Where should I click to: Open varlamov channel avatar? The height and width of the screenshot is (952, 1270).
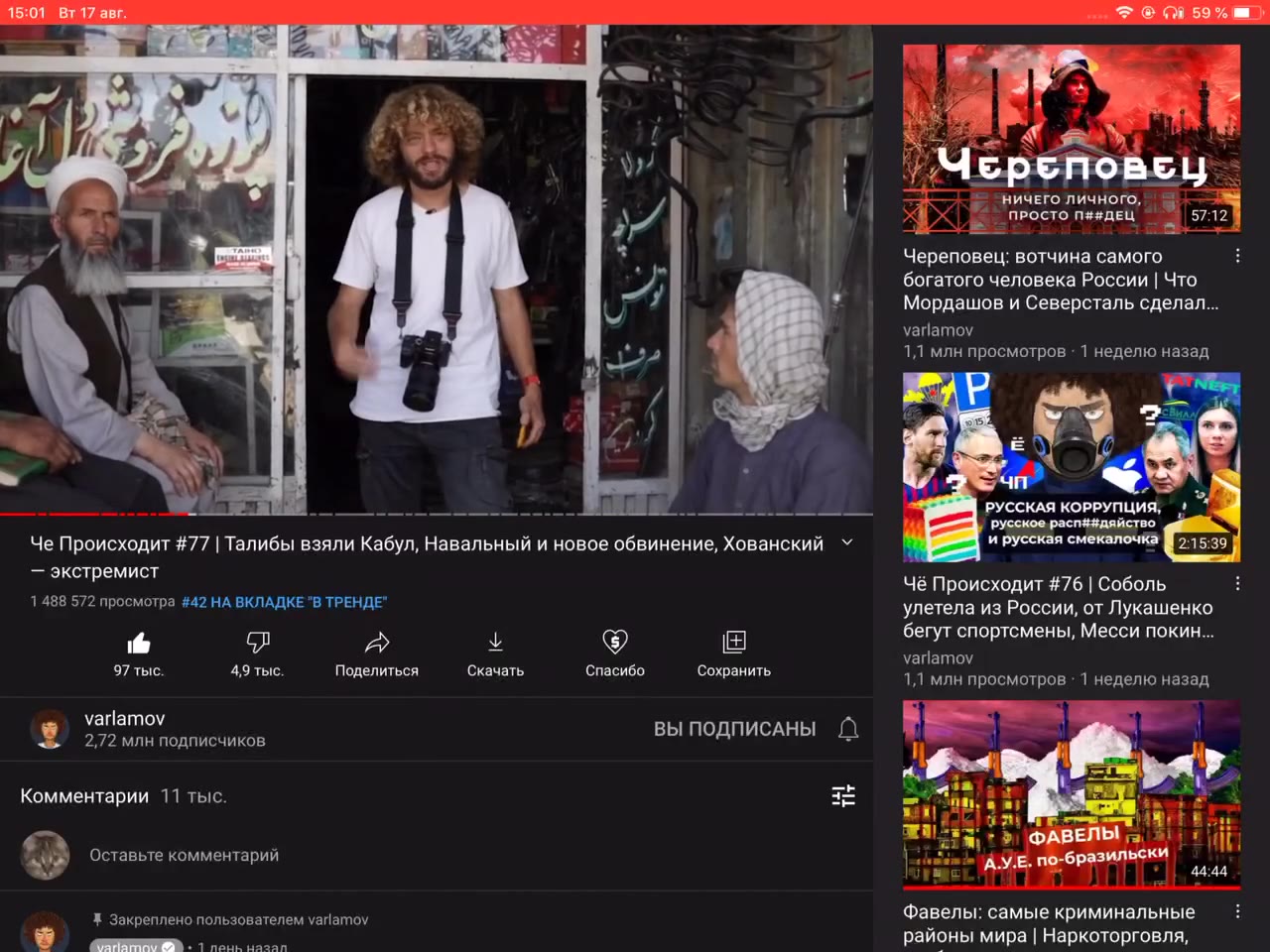50,729
